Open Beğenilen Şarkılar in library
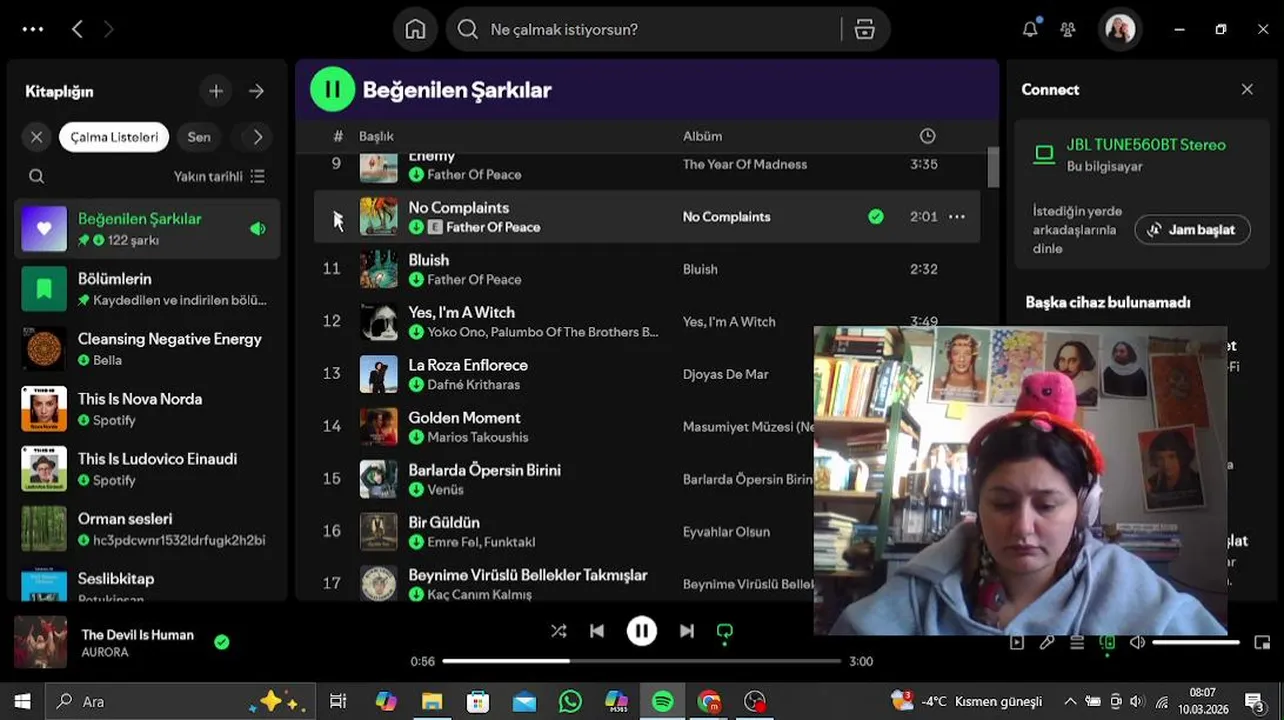The height and width of the screenshot is (720, 1284). point(148,228)
